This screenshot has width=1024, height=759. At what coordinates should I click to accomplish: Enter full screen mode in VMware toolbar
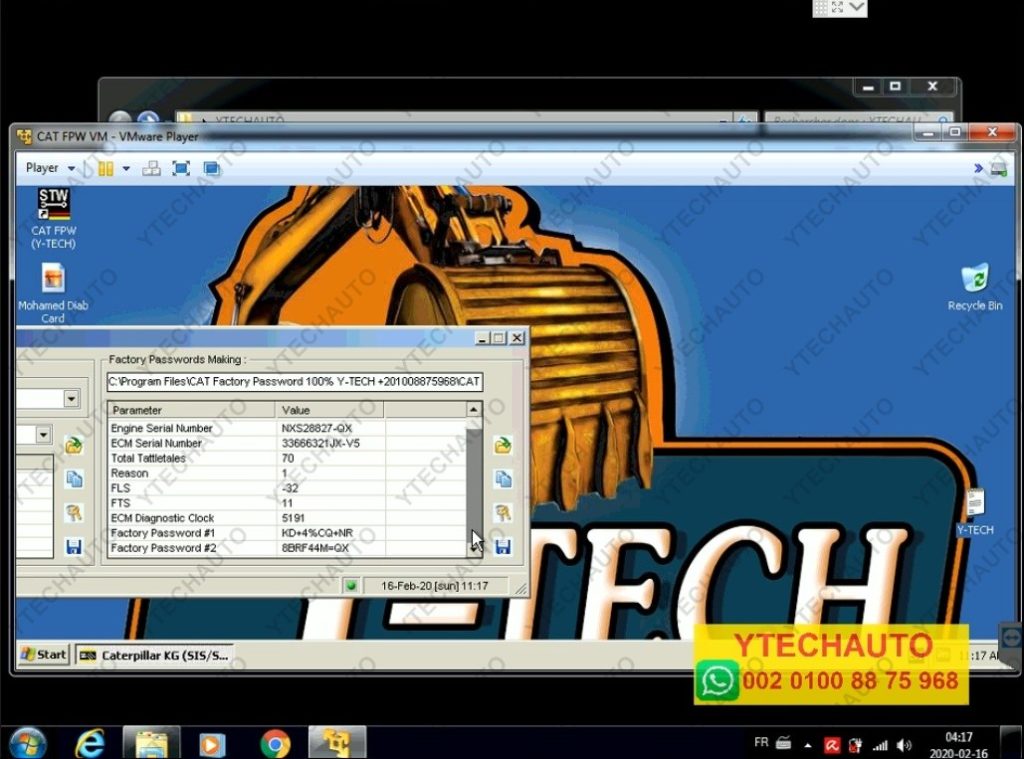pos(181,169)
